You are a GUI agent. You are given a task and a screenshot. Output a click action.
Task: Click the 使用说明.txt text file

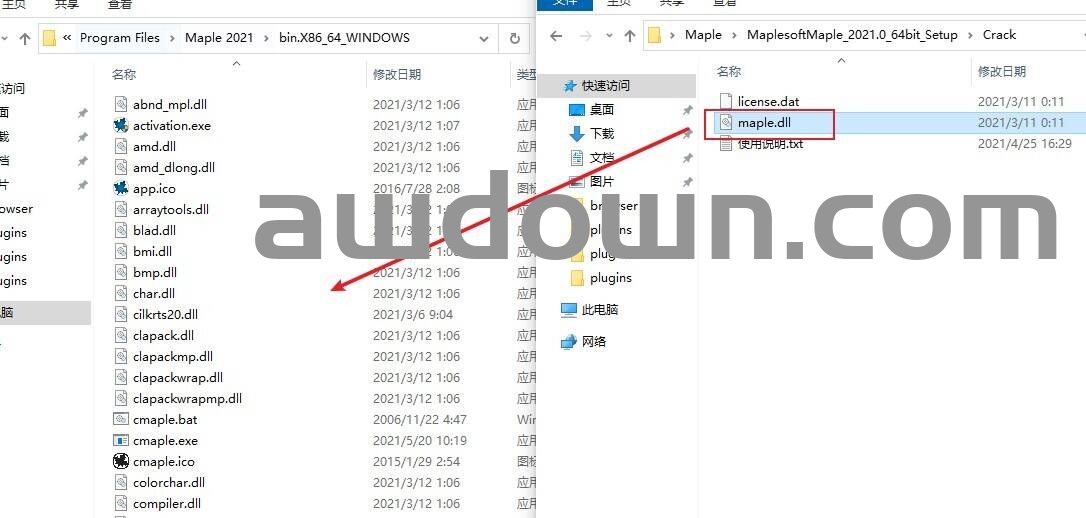769,144
